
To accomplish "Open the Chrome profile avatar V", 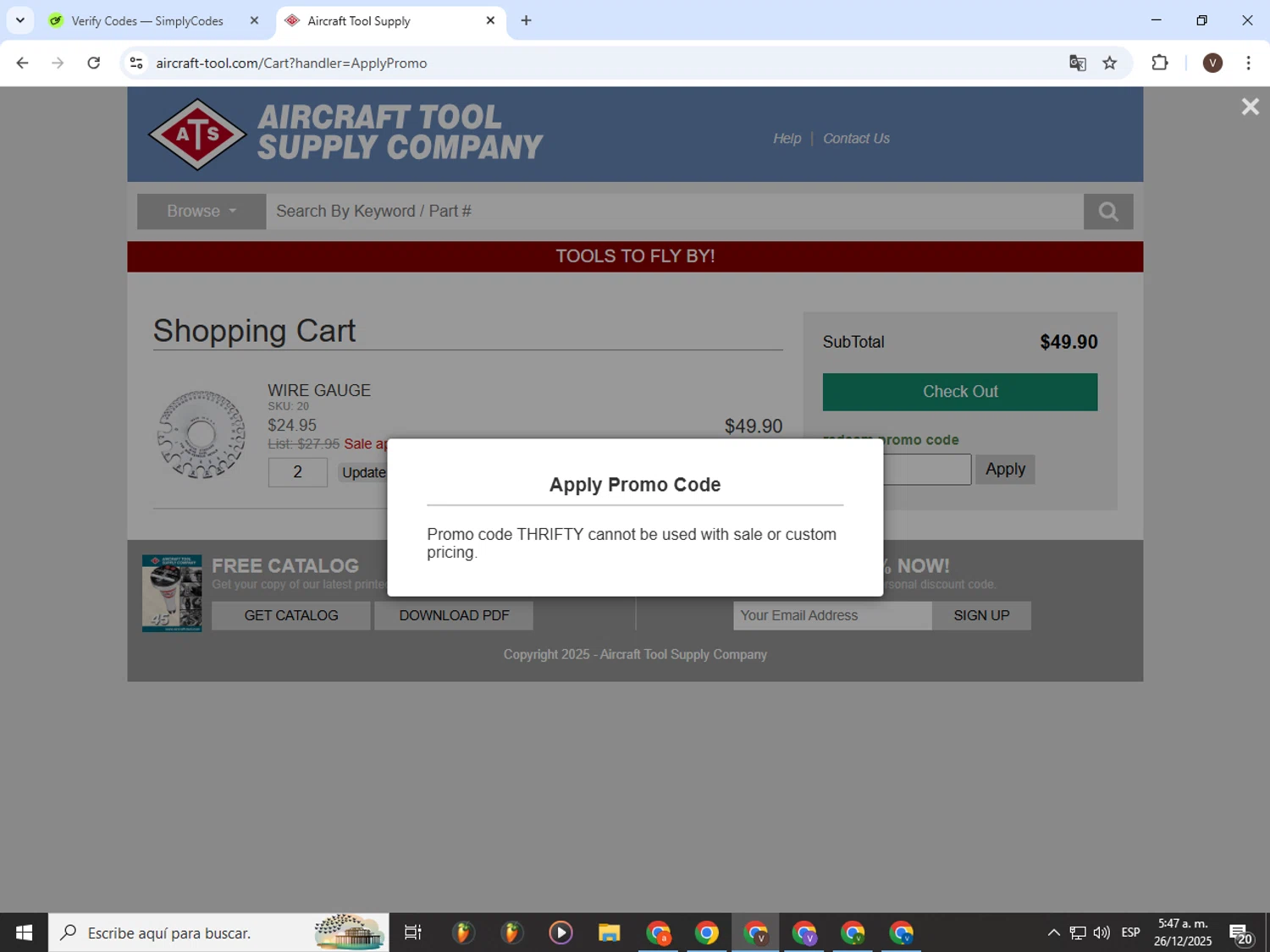I will (1212, 63).
